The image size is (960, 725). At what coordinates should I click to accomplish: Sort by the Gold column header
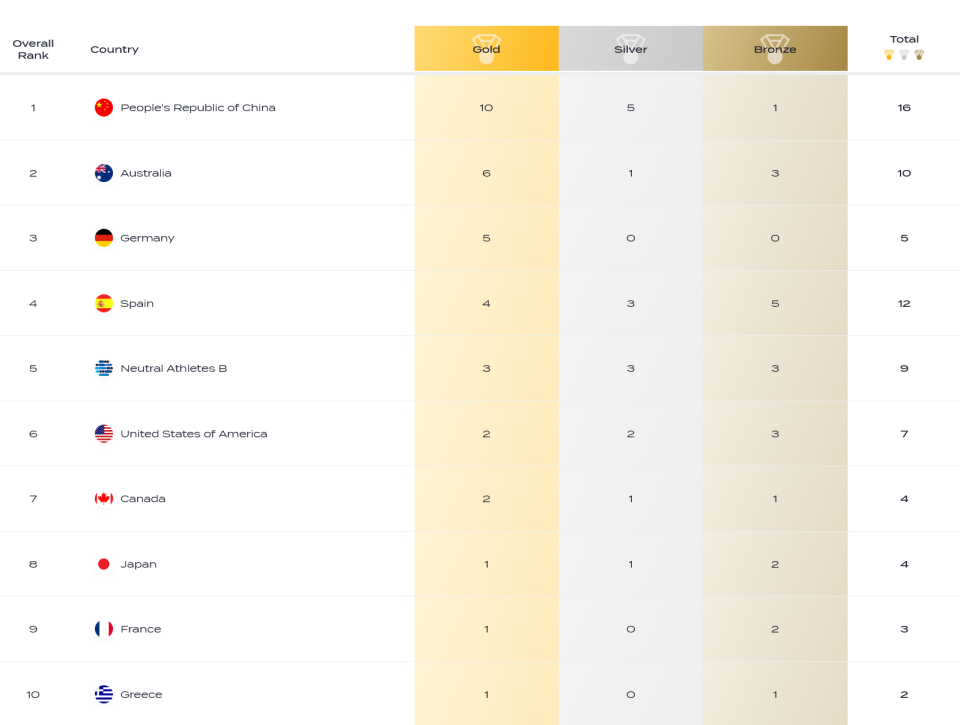[486, 48]
